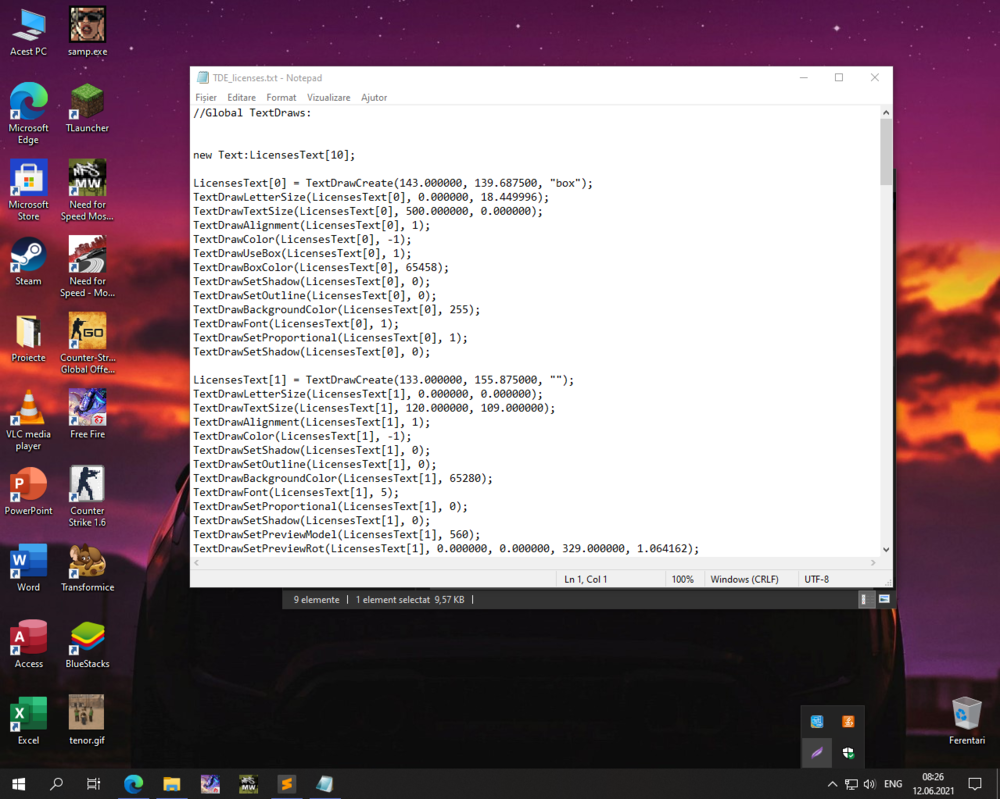Viewport: 1000px width, 799px height.
Task: Click the vertical scrollbar down arrow
Action: (886, 550)
